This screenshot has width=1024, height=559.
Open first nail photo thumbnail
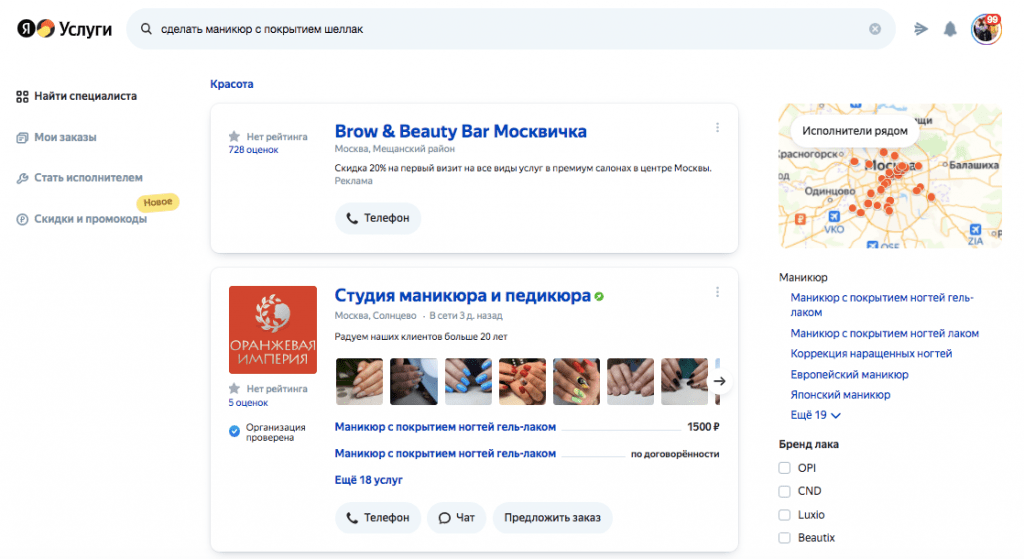359,381
